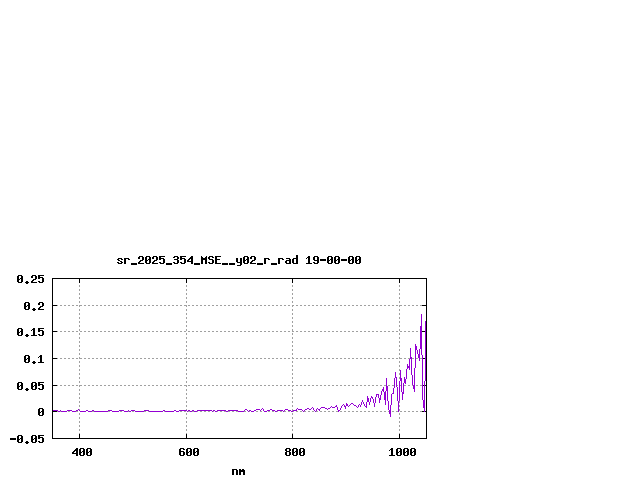Click the curve where it crosses 800 nm
640x480 pixels.
293,410
